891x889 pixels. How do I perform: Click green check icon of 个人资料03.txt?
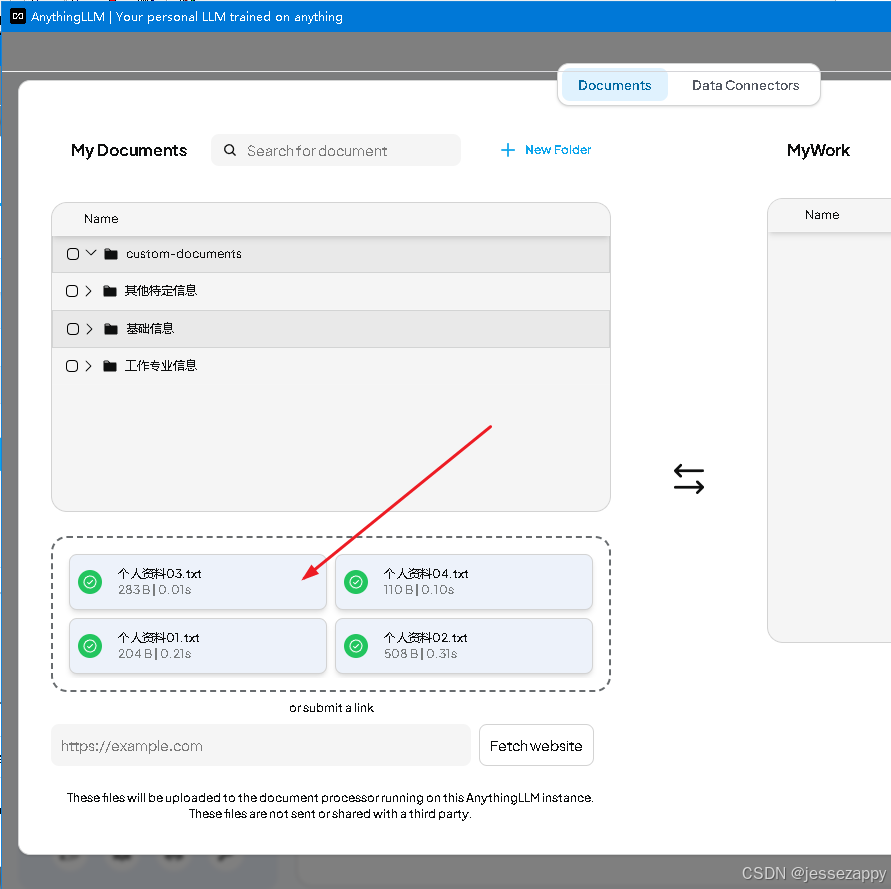[x=90, y=582]
